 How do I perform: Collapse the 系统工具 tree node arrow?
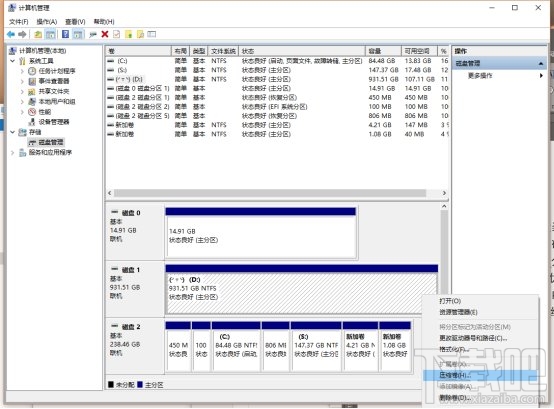[13, 61]
